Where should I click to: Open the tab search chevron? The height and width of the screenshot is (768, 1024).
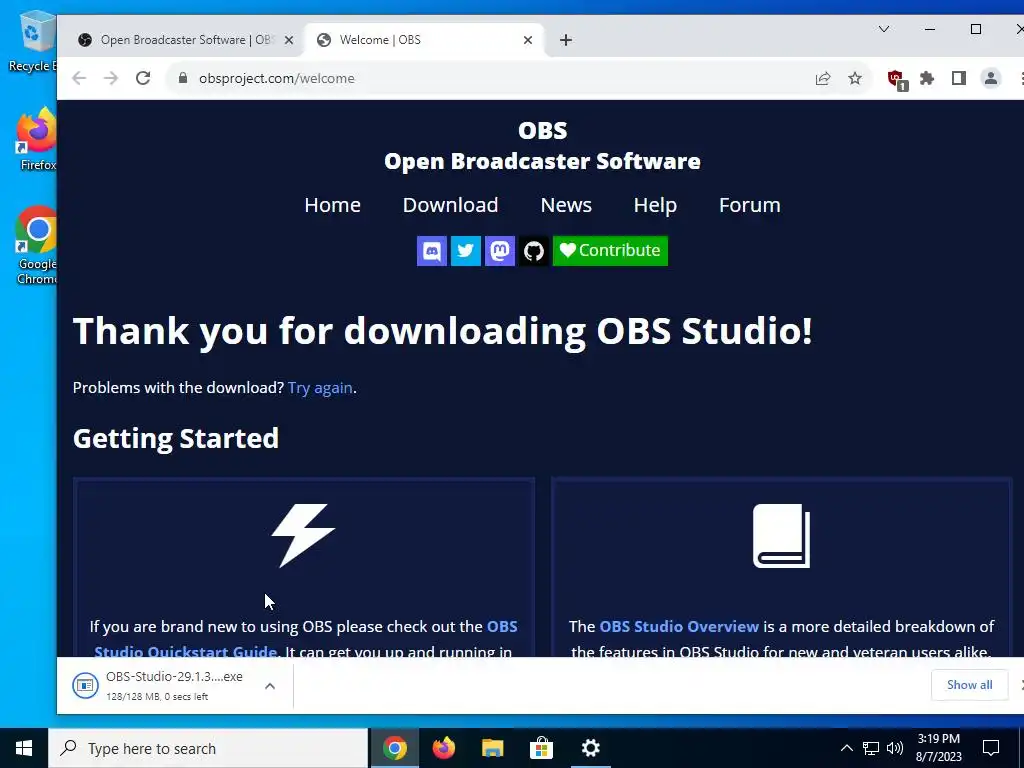[x=884, y=29]
